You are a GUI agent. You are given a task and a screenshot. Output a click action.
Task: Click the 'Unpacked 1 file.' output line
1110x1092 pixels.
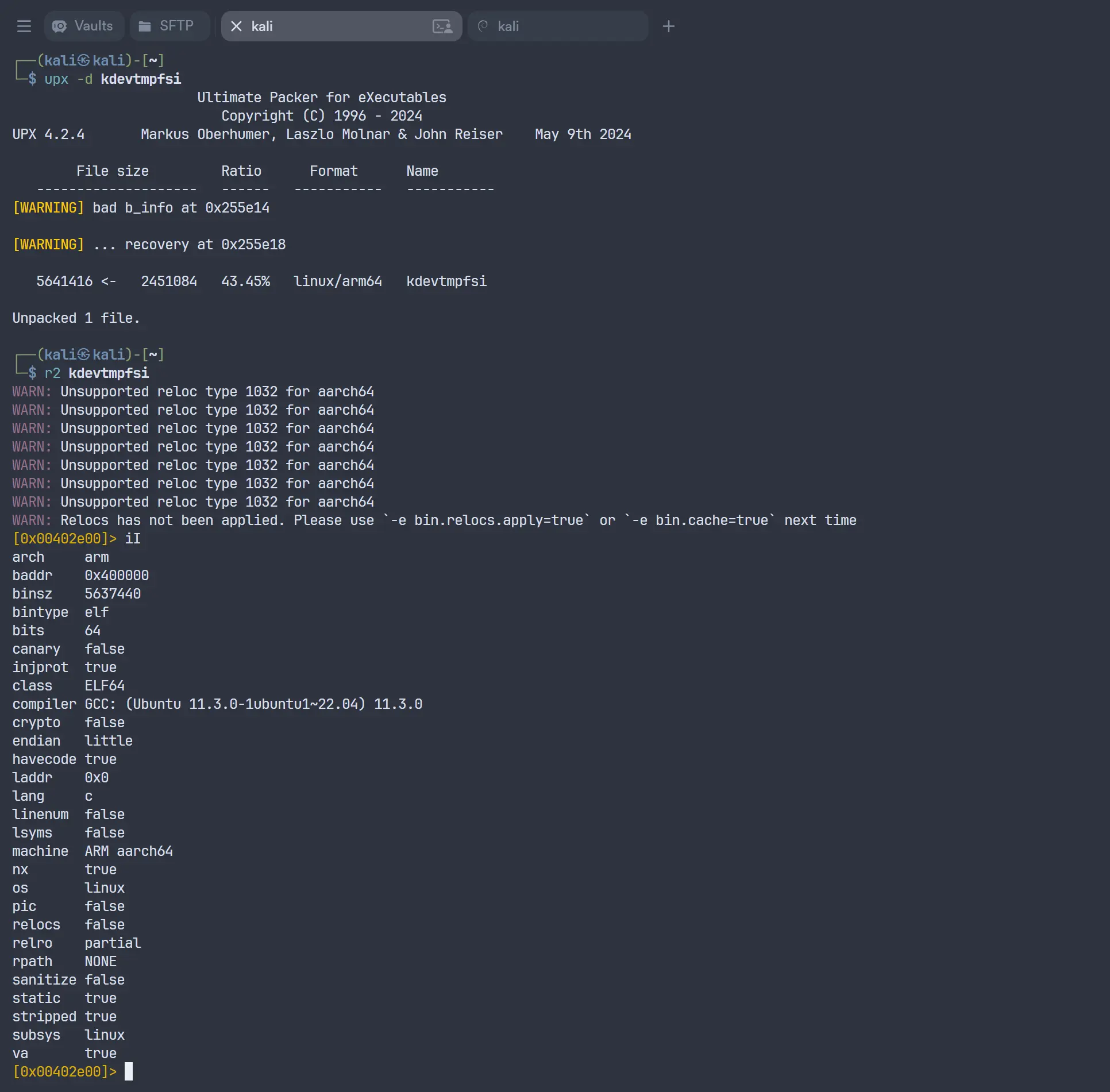coord(76,318)
